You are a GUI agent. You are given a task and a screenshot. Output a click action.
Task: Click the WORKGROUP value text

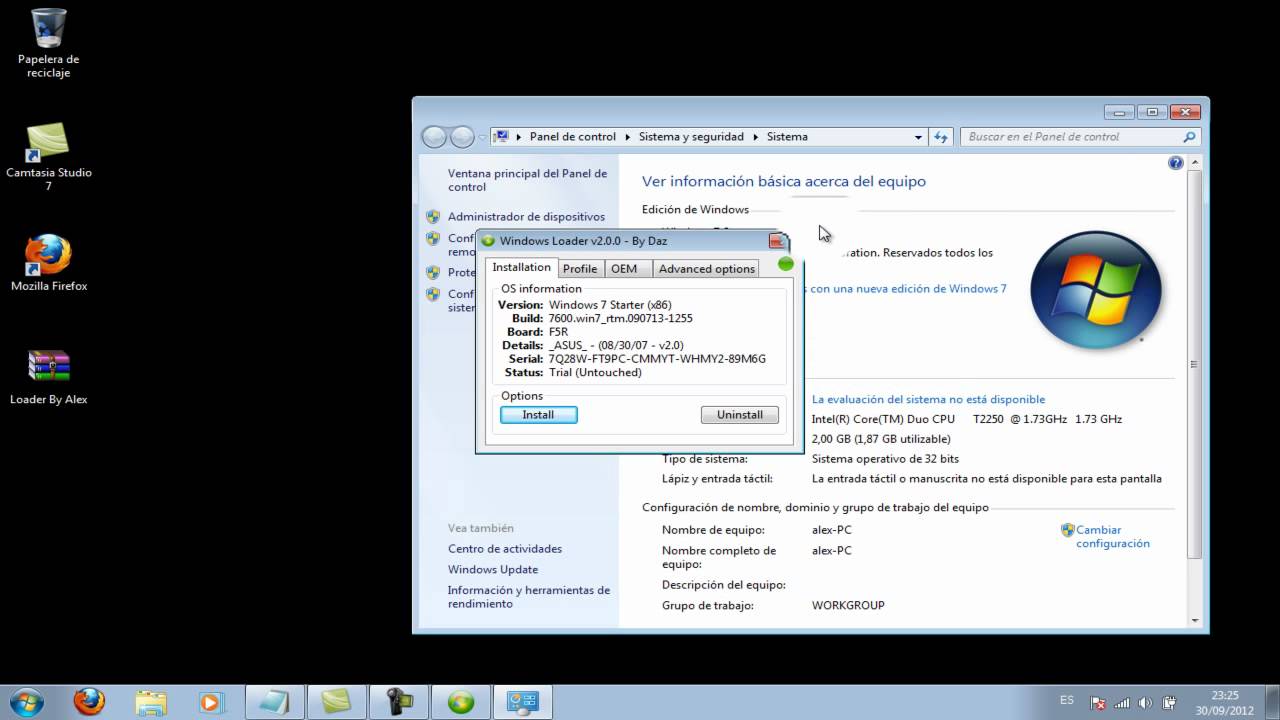(x=848, y=605)
